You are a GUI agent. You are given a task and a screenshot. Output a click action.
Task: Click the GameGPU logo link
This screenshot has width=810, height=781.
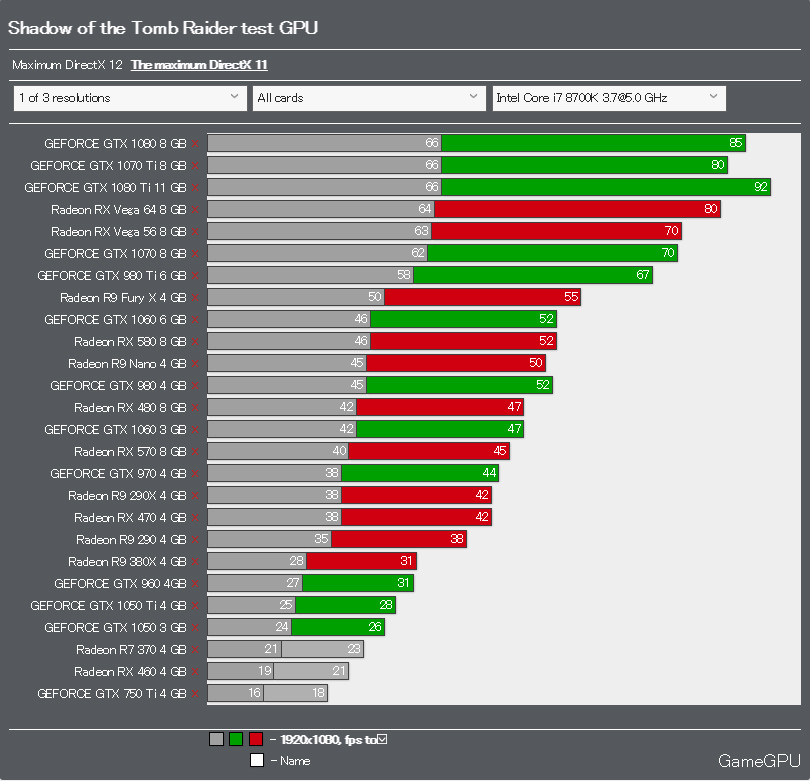point(759,761)
